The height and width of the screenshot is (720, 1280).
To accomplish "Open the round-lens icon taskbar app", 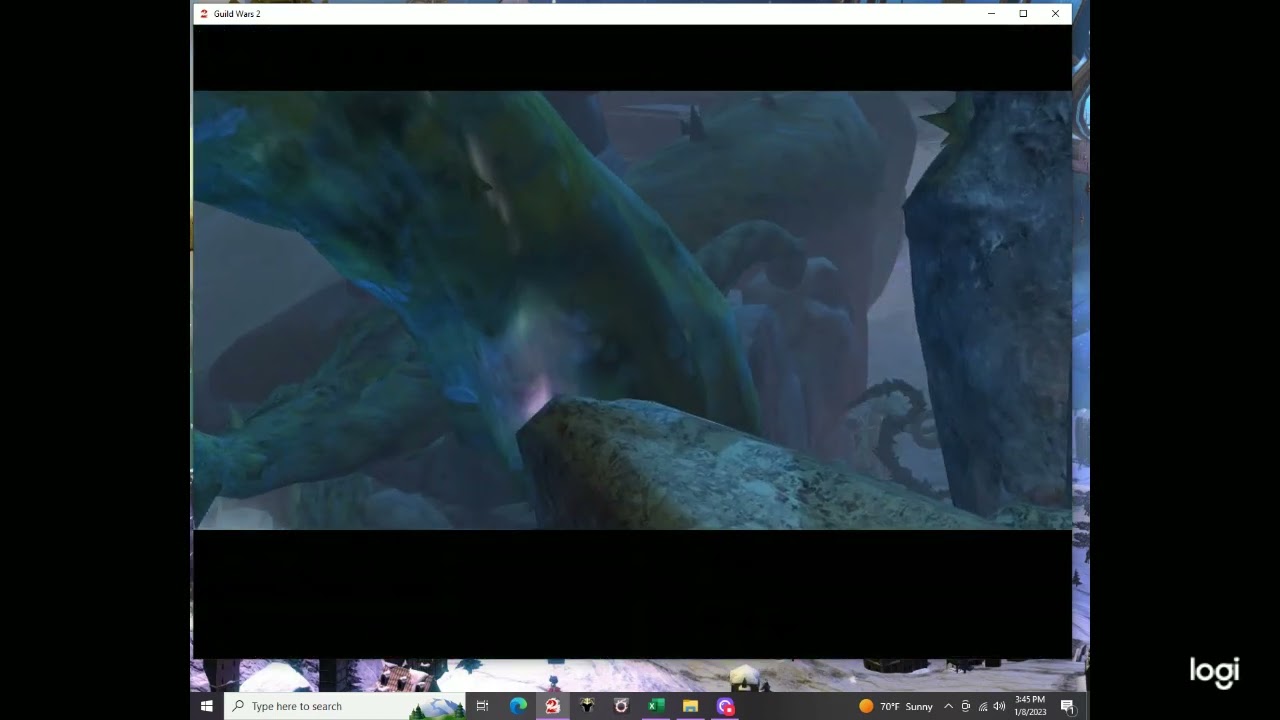I will [621, 706].
